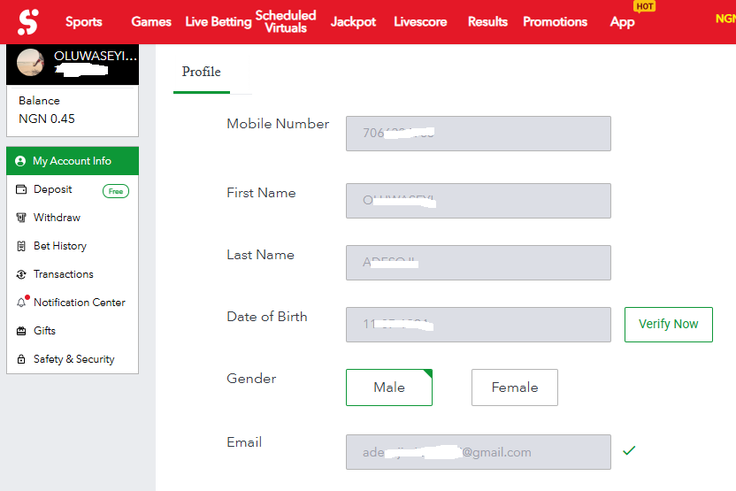
Task: Select Male gender option
Action: click(389, 387)
